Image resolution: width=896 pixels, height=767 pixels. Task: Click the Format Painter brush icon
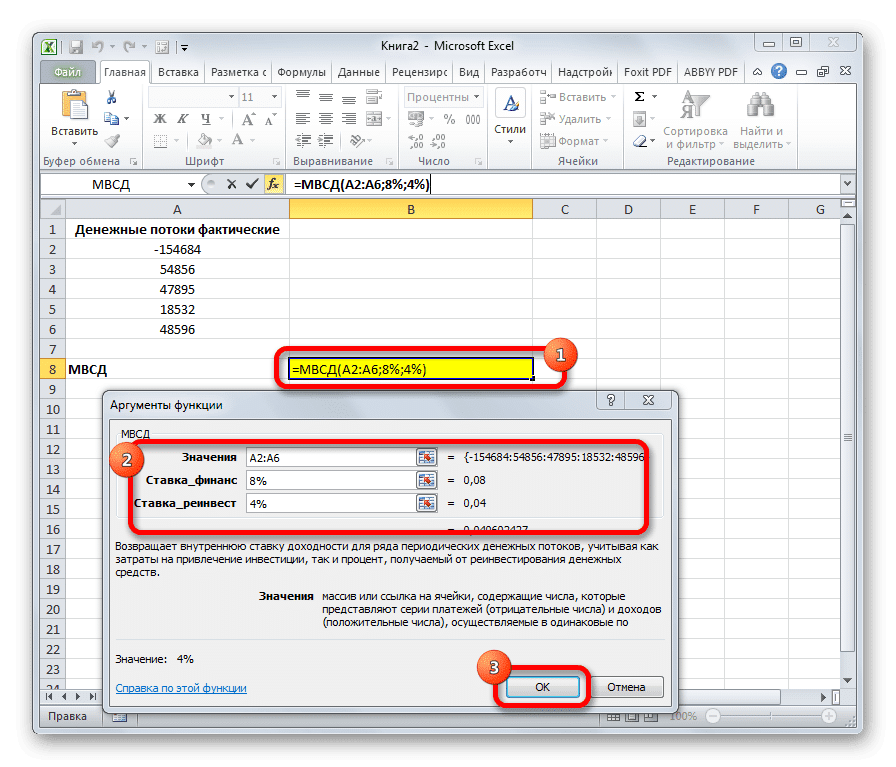point(113,141)
